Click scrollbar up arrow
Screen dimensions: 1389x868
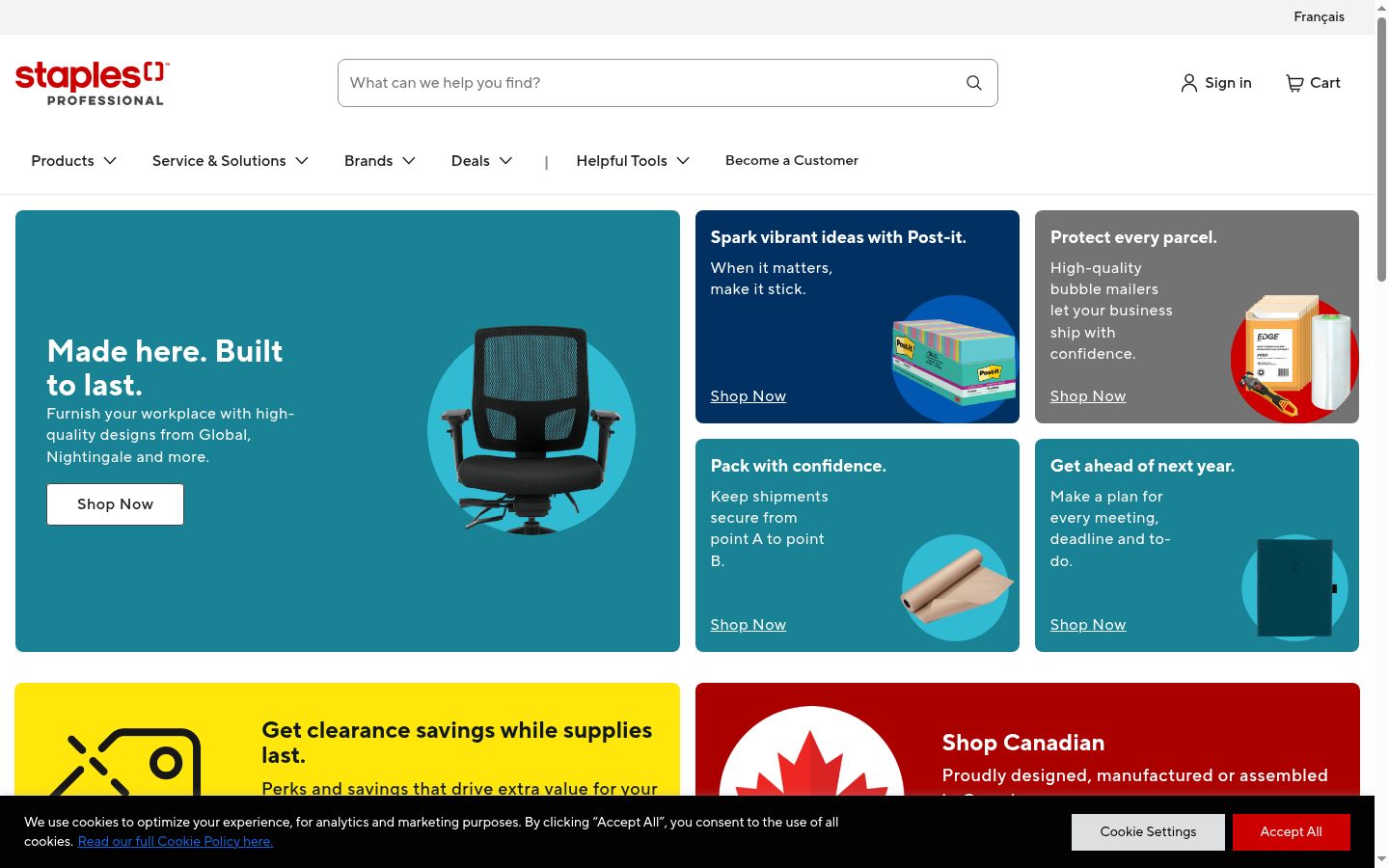[1381, 8]
